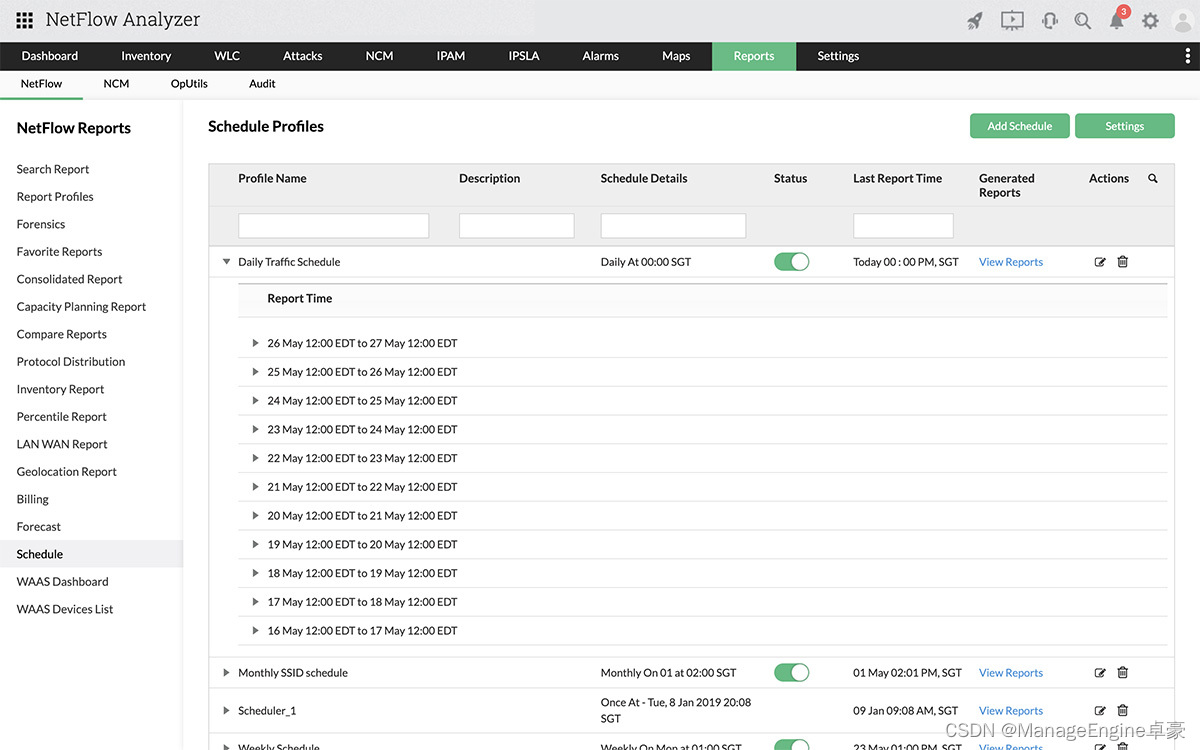This screenshot has height=750, width=1200.
Task: Open Billing in sidebar
Action: click(x=33, y=499)
